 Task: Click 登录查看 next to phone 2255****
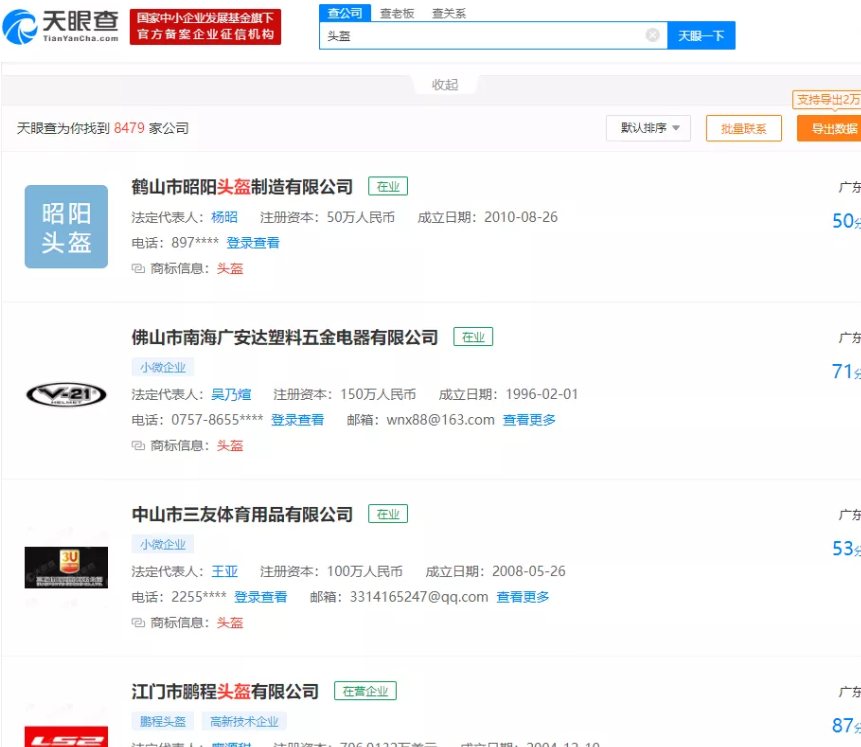261,597
